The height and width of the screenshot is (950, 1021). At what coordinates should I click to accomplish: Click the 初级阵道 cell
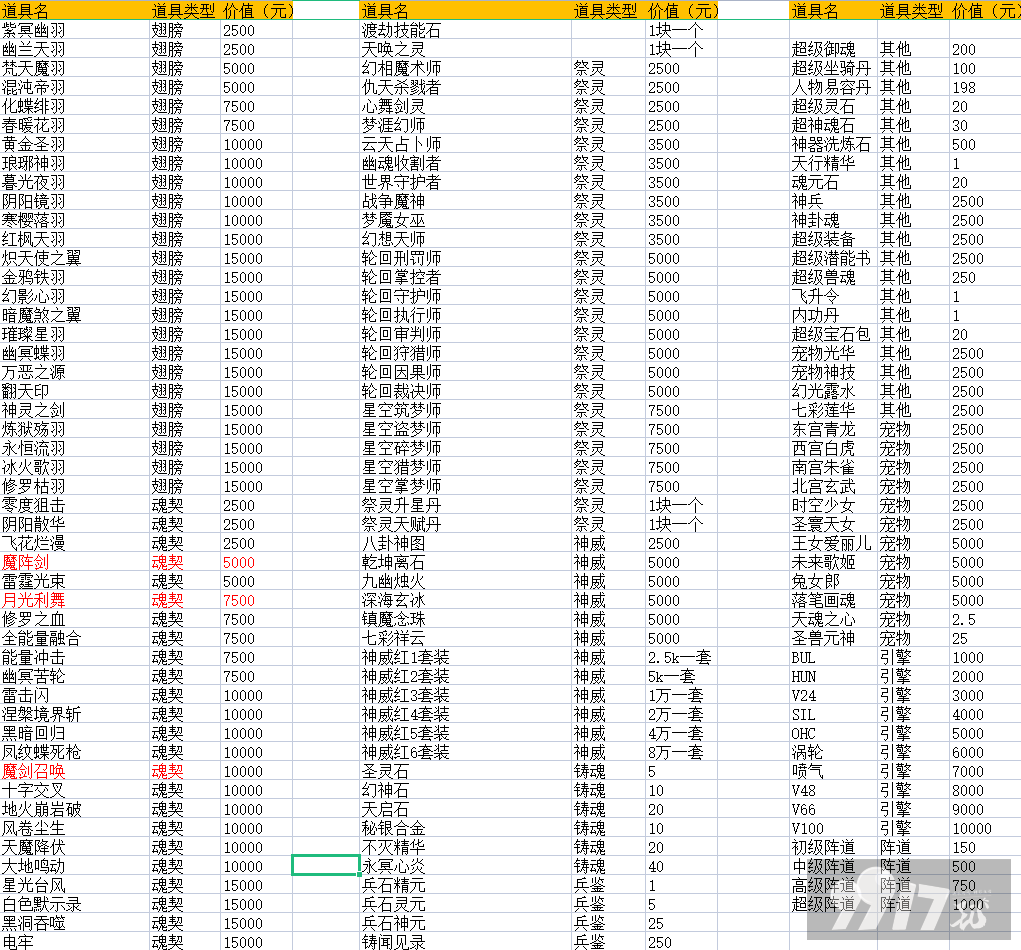823,848
